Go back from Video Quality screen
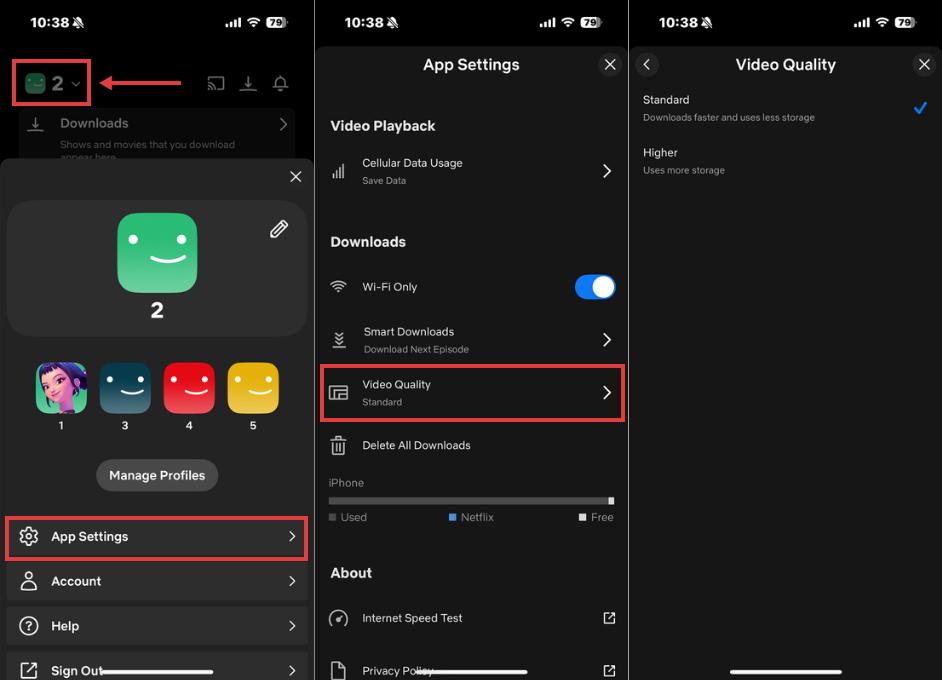This screenshot has height=680, width=942. (647, 64)
